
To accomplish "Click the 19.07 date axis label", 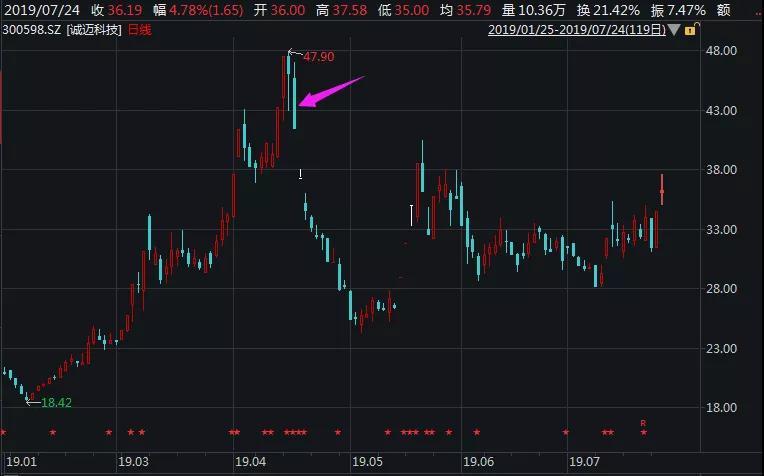I will tap(585, 461).
